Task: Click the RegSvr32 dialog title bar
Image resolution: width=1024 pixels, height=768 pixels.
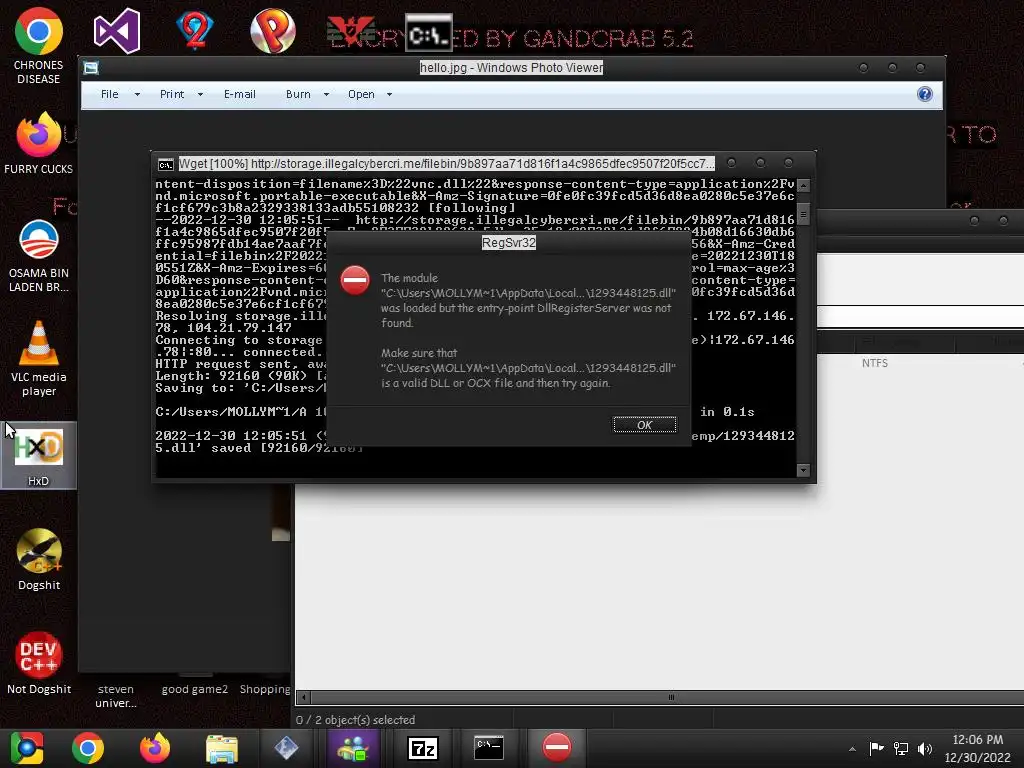Action: click(508, 242)
